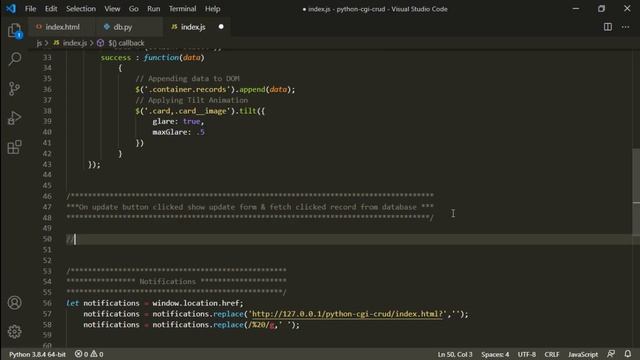Viewport: 640px width, 360px height.
Task: Click '// Appending data to DOM' comment
Action: (187, 78)
